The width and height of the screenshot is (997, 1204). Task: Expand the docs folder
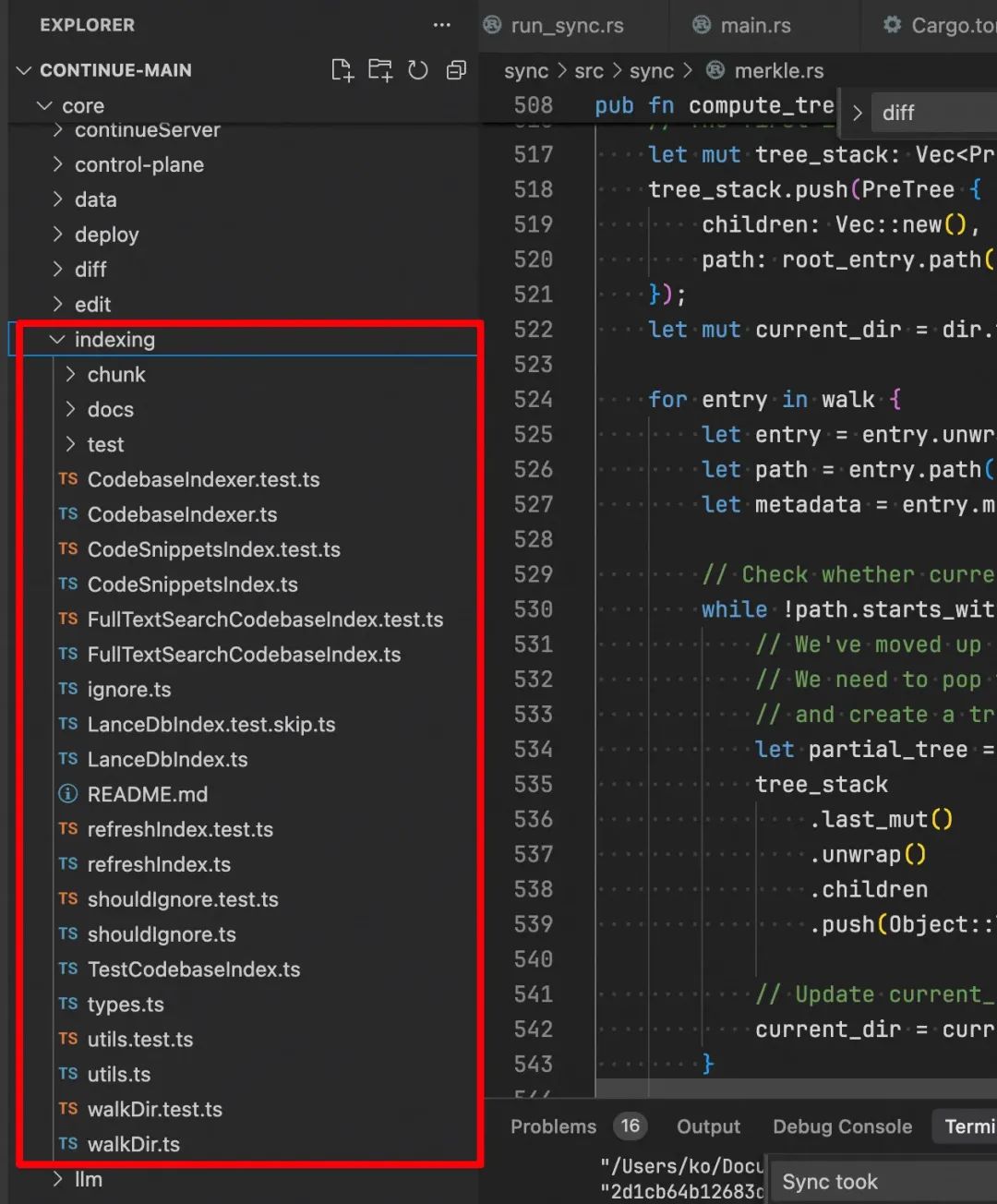70,410
